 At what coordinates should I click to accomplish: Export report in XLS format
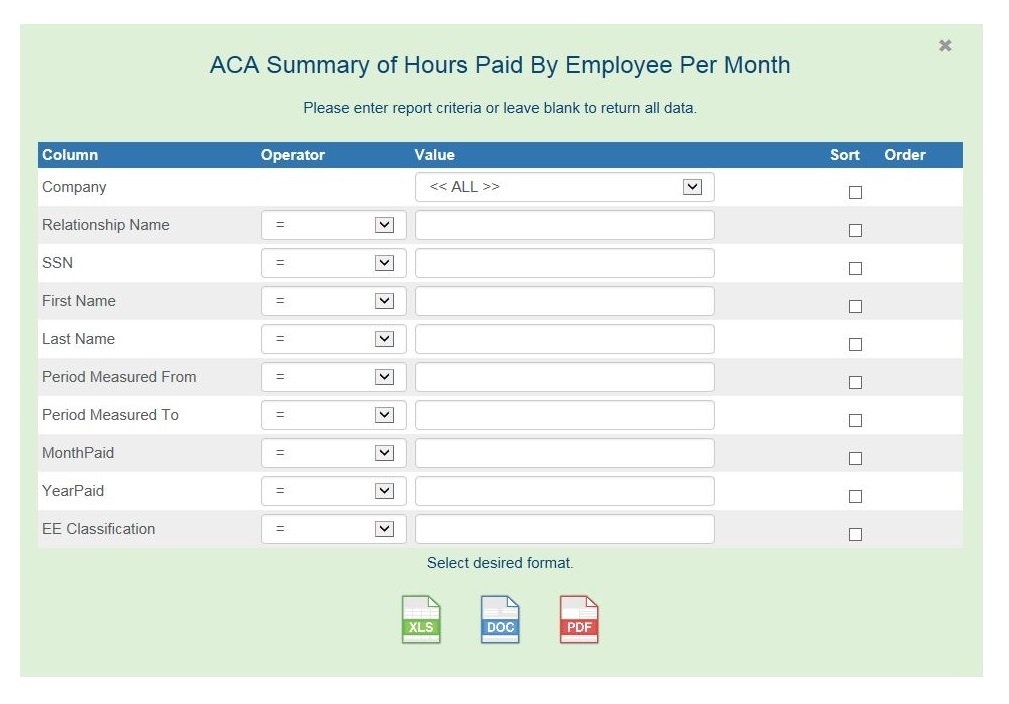click(x=421, y=620)
